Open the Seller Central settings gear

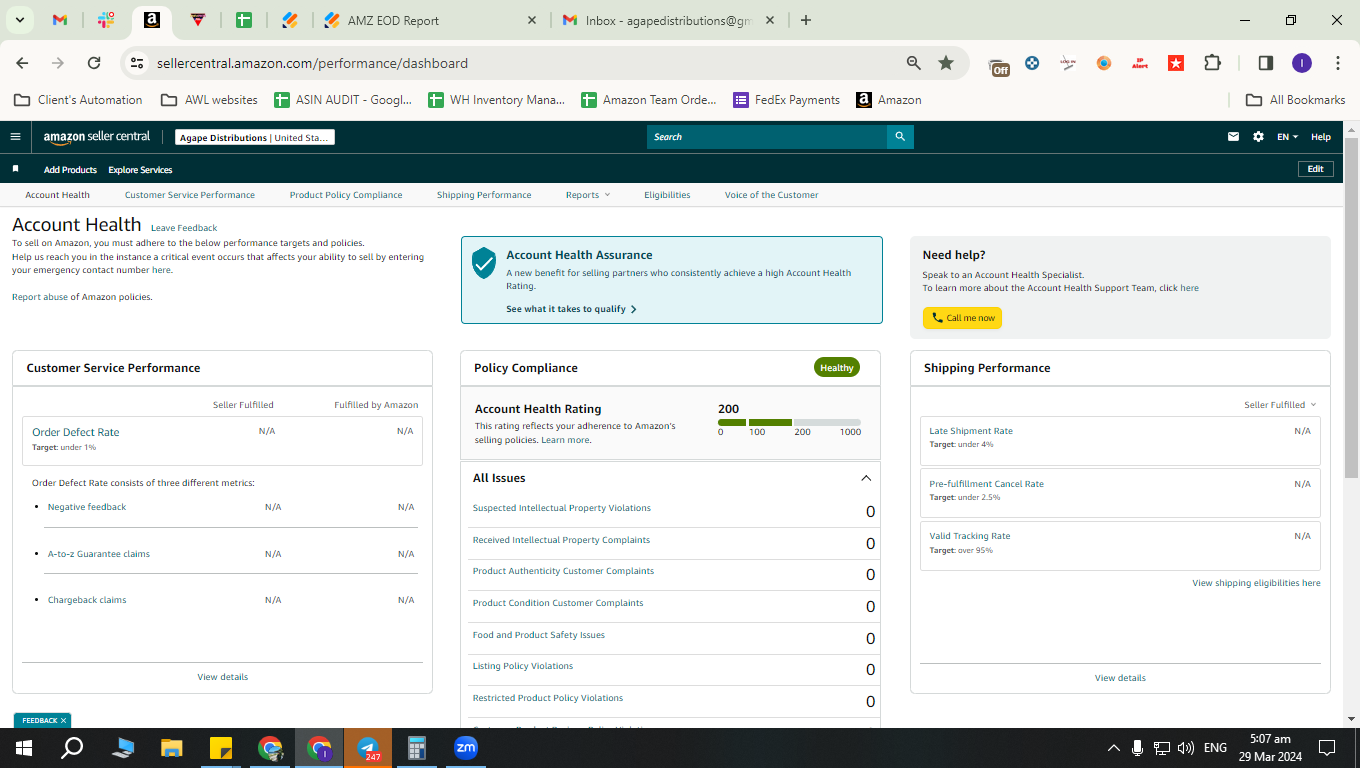pyautogui.click(x=1258, y=137)
